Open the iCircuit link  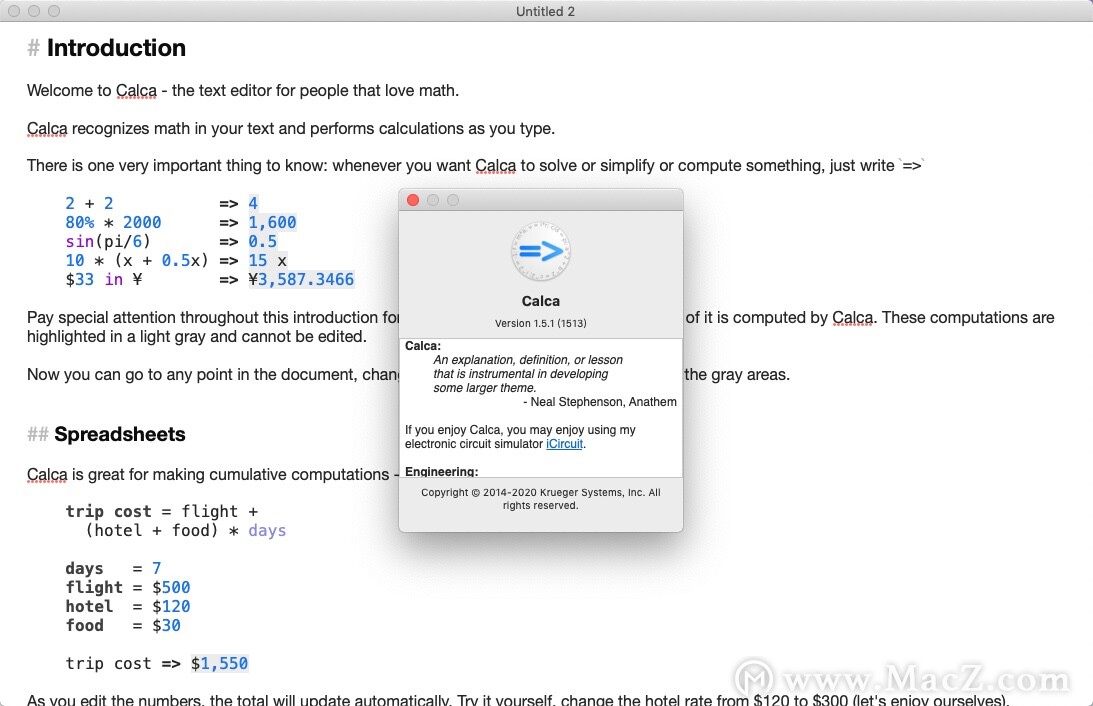[x=564, y=444]
